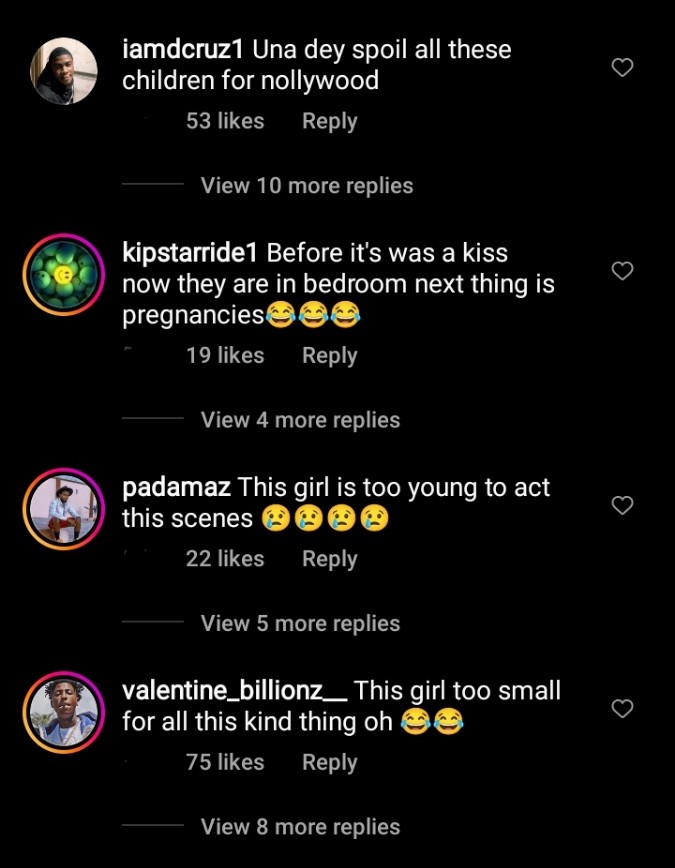Heart the valentine_billionz__ comment
This screenshot has width=675, height=868.
(x=622, y=709)
